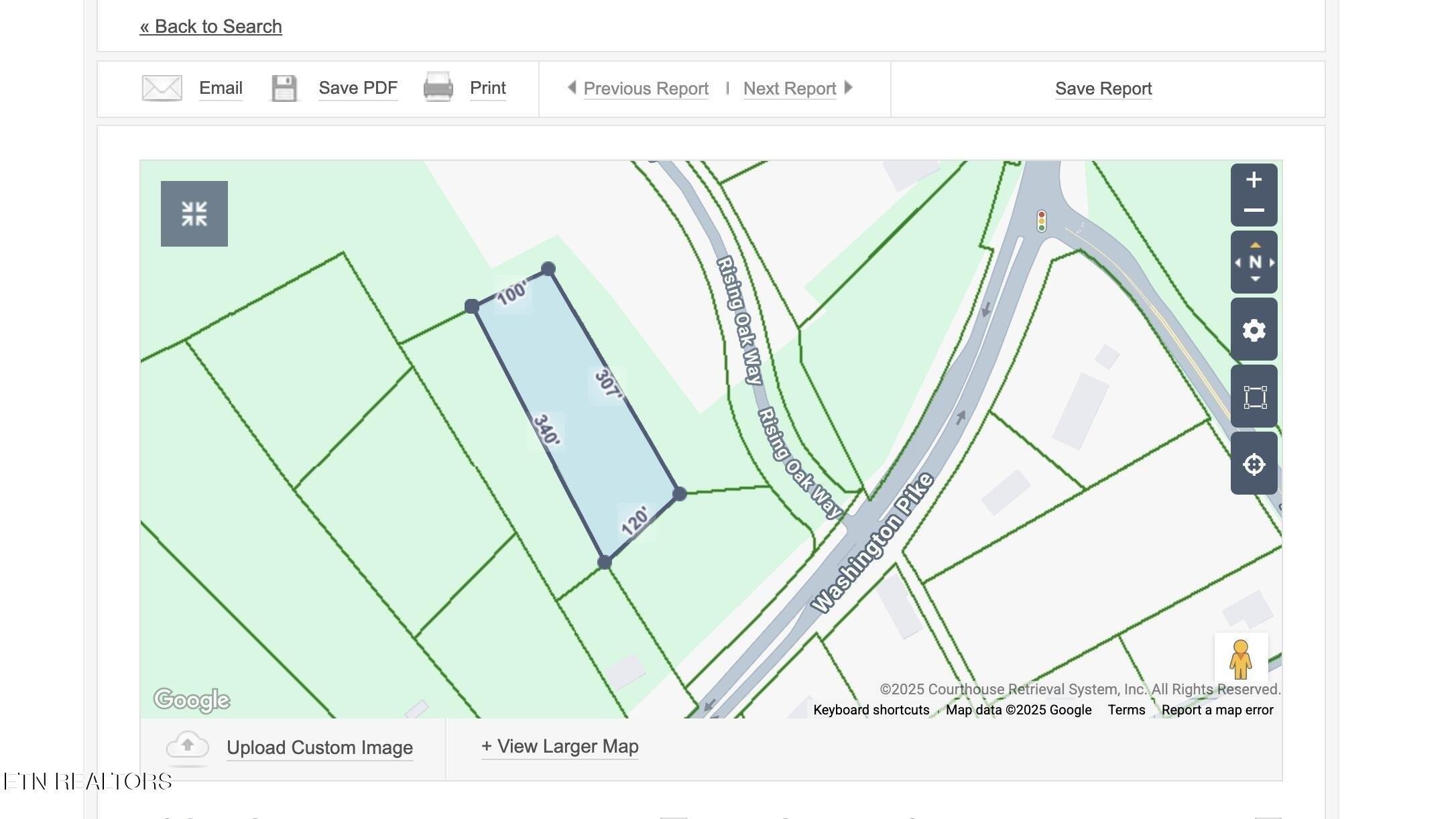The height and width of the screenshot is (819, 1456).
Task: Select the rectangle area selection tool
Action: (1254, 397)
